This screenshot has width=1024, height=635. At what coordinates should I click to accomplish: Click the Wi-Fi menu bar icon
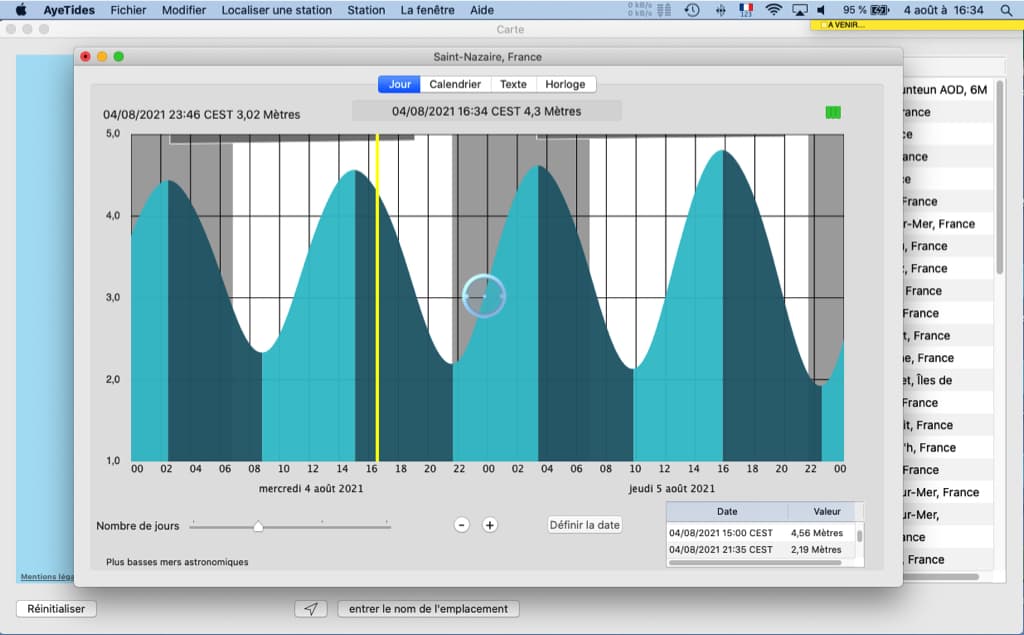click(x=773, y=10)
